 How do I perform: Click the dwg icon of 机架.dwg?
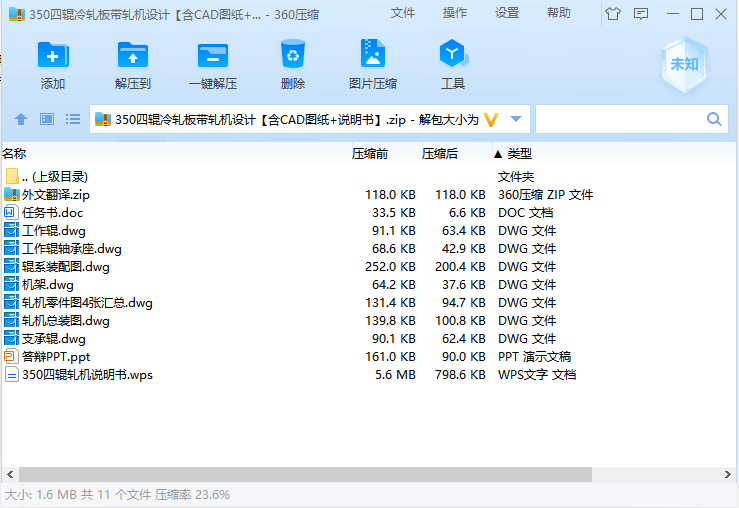tap(11, 284)
